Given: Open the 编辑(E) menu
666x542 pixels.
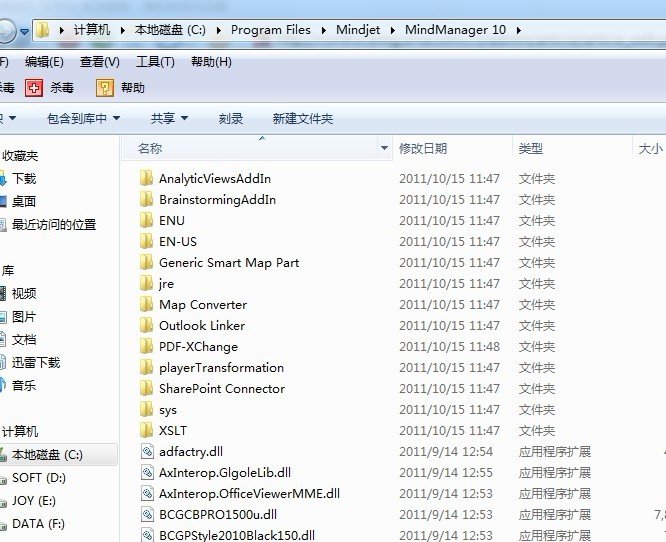Looking at the screenshot, I should point(44,62).
